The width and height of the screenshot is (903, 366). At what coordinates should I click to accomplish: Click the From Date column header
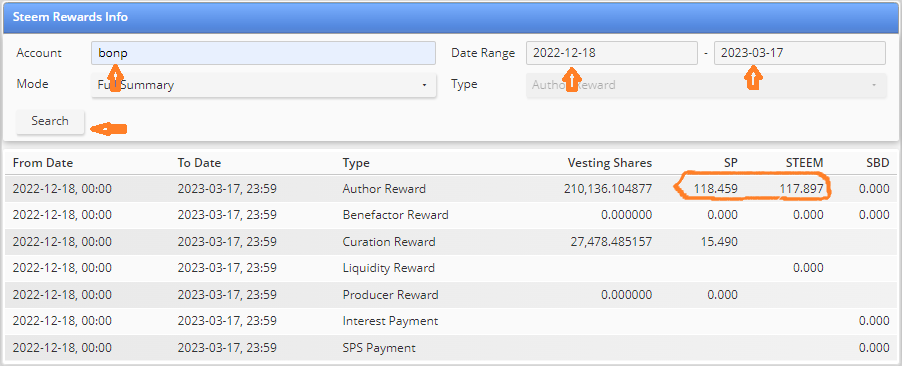(43, 163)
